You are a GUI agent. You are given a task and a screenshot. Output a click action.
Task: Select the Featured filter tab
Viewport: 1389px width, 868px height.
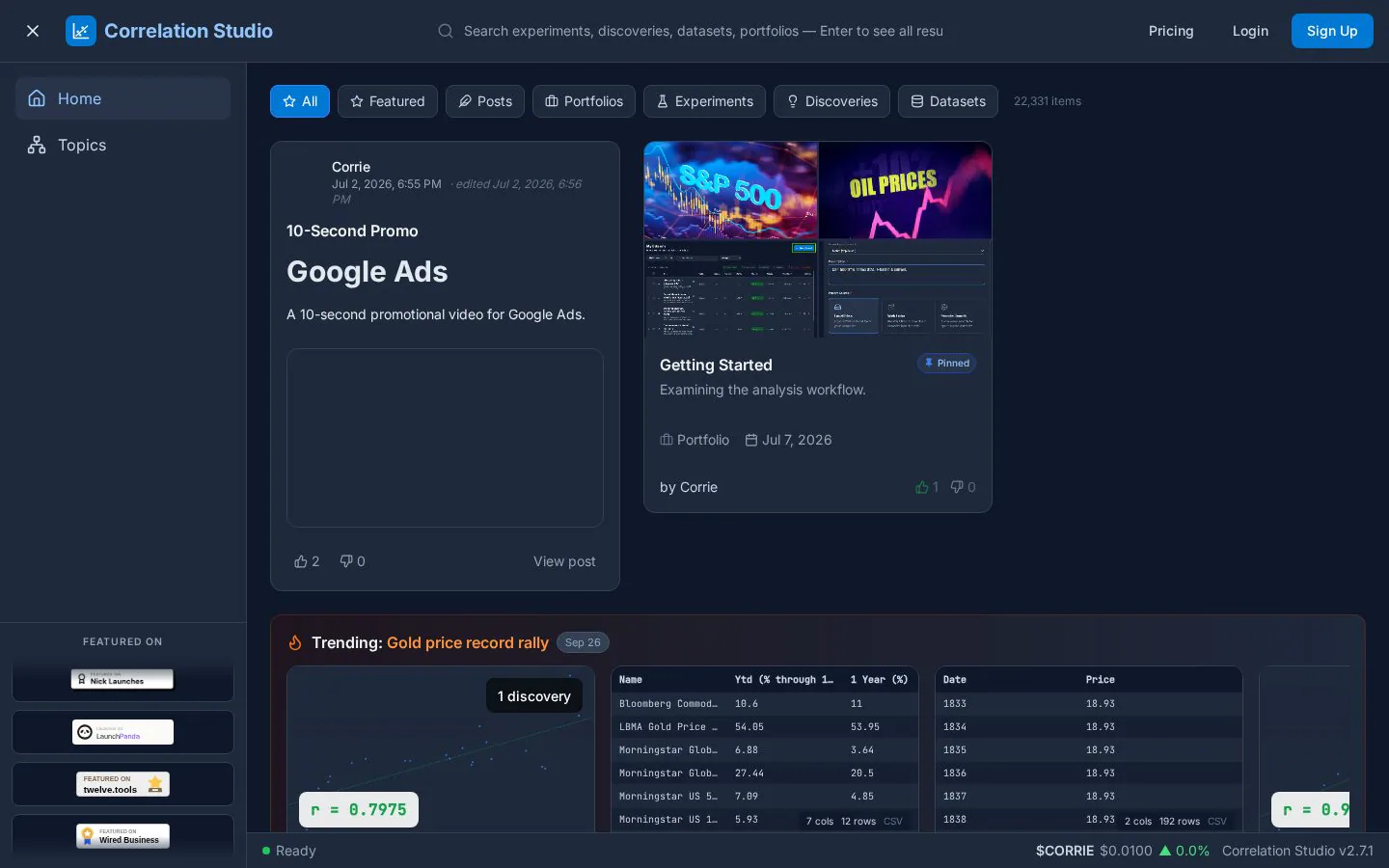pos(388,101)
